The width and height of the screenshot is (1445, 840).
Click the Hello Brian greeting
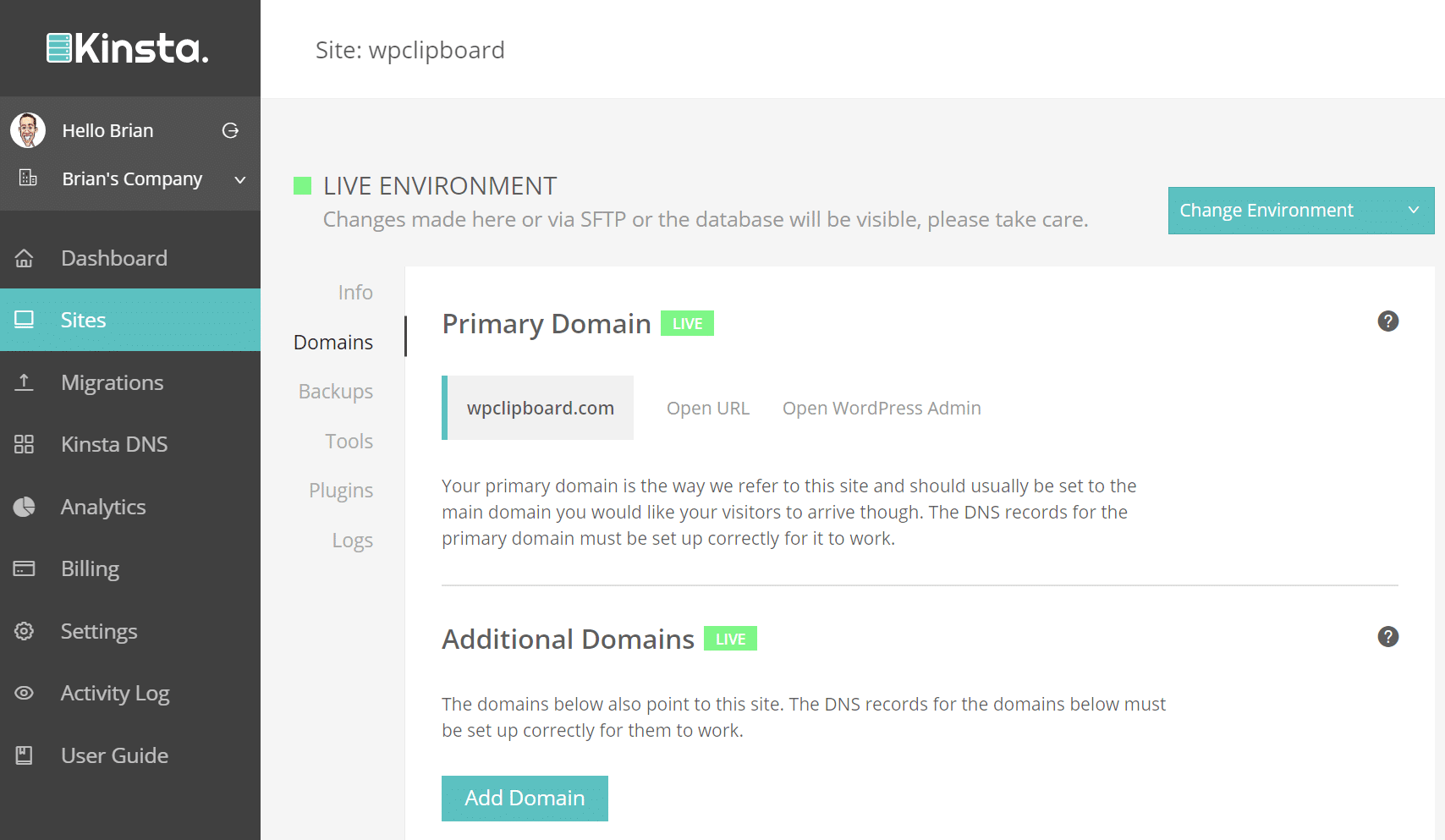(107, 130)
